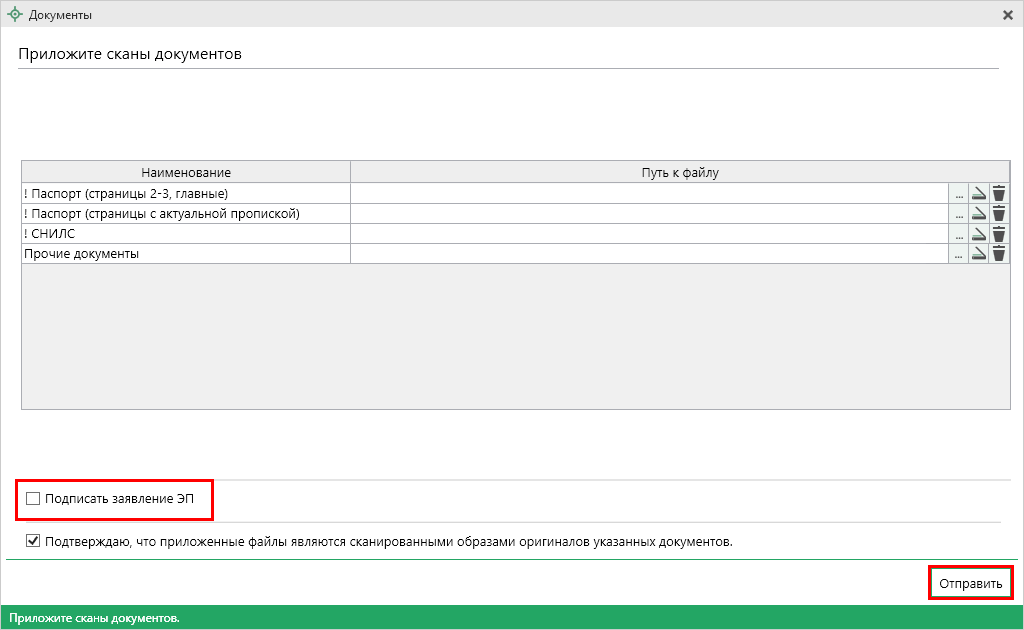Uncheck the scanned originals confirmation checkbox

click(x=34, y=542)
